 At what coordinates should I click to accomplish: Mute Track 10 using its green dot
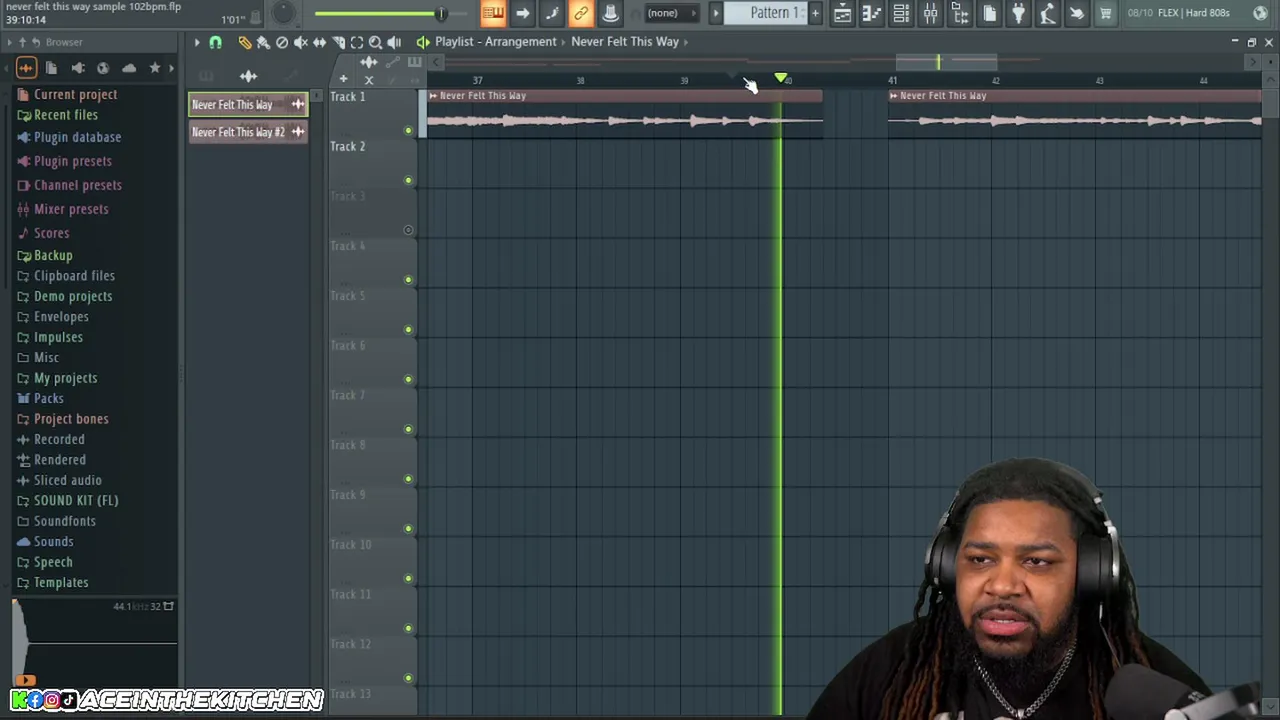click(408, 578)
